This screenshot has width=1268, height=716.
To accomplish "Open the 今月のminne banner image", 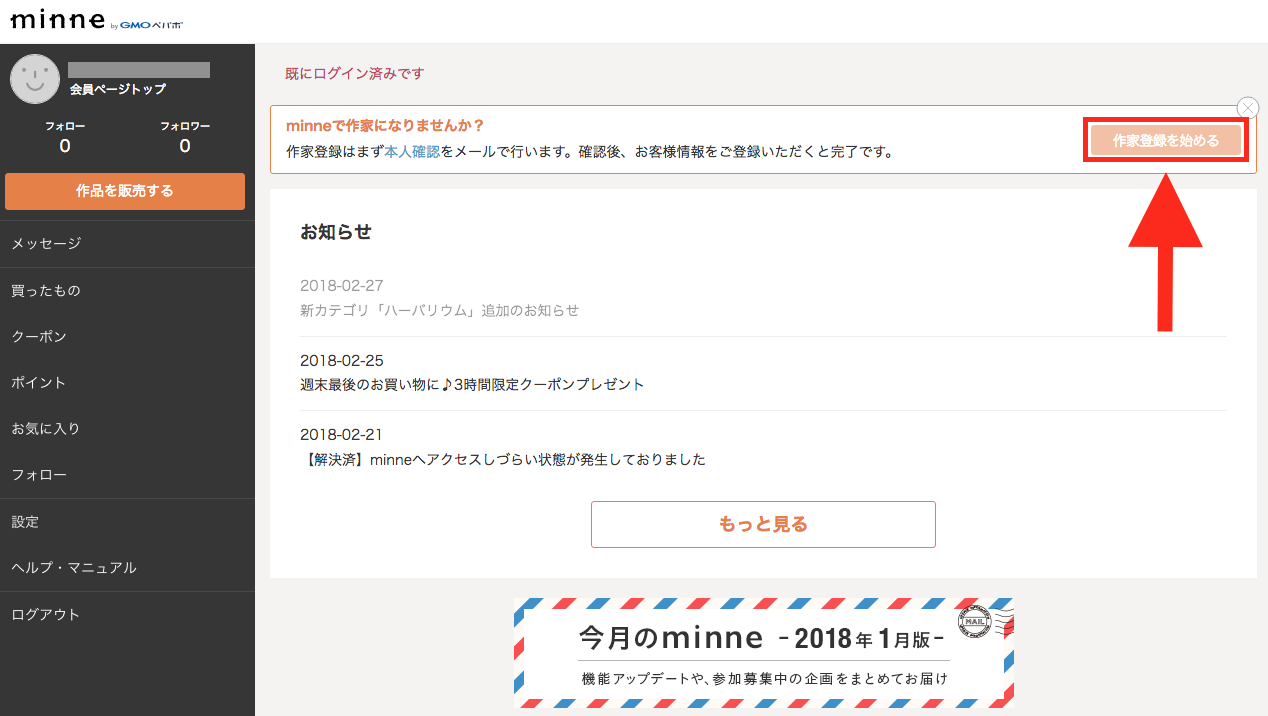I will (x=763, y=652).
